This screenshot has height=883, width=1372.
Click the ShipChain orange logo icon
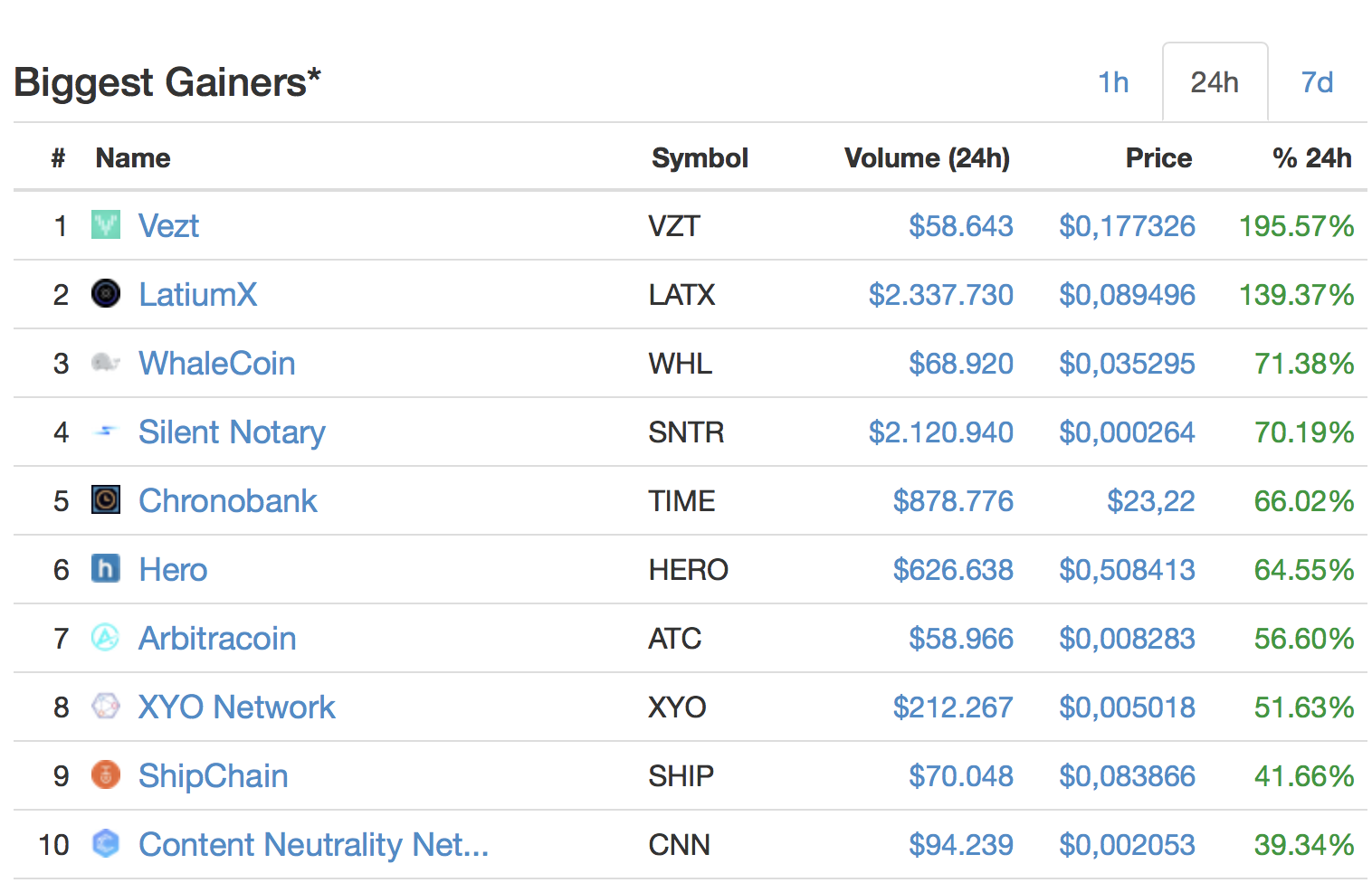click(x=106, y=775)
